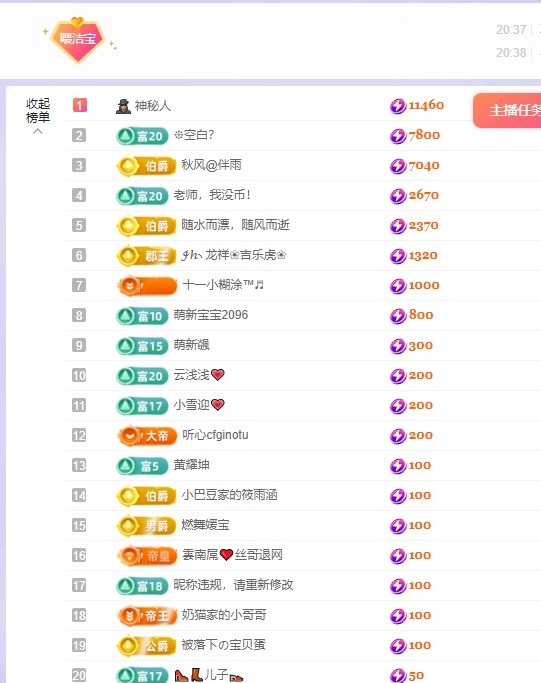Select username 燃舞媛宝
The height and width of the screenshot is (683, 541).
click(x=205, y=525)
